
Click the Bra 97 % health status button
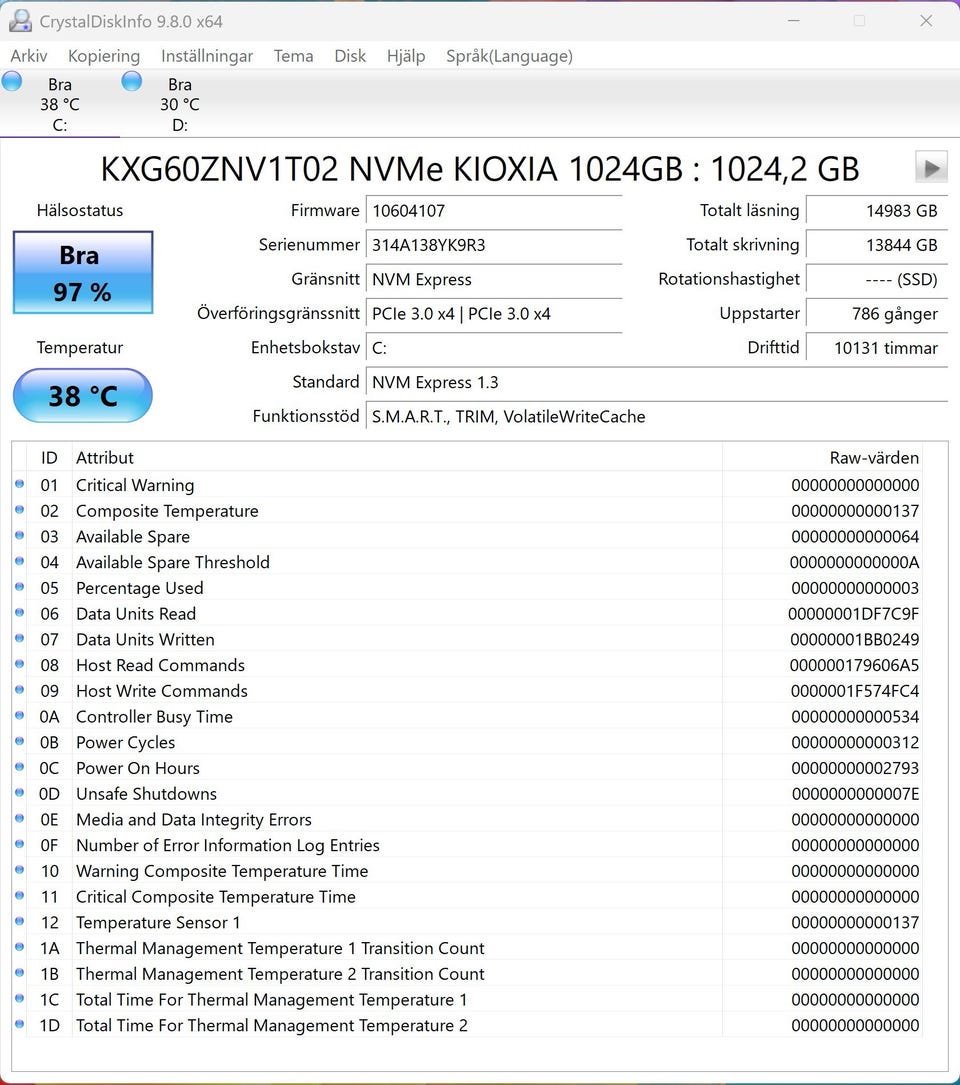(83, 273)
